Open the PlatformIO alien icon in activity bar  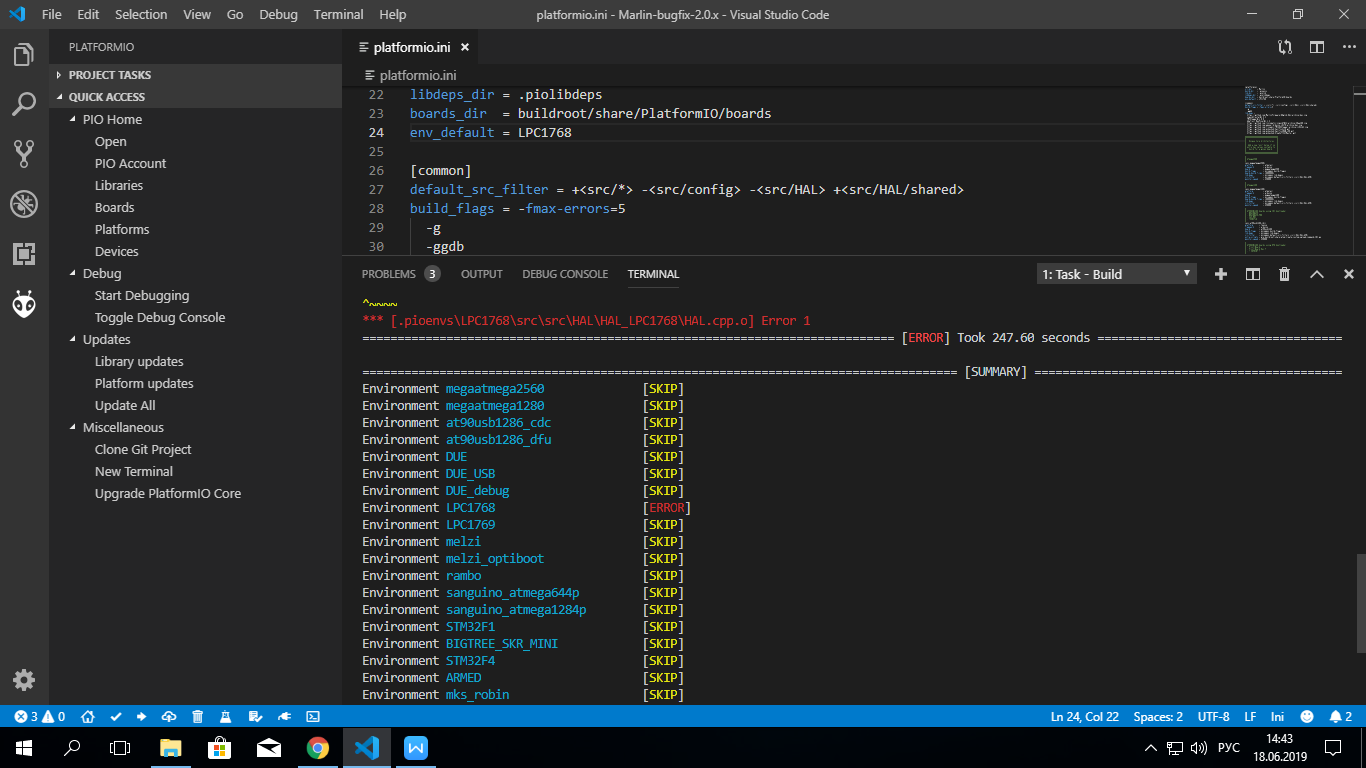pos(24,304)
